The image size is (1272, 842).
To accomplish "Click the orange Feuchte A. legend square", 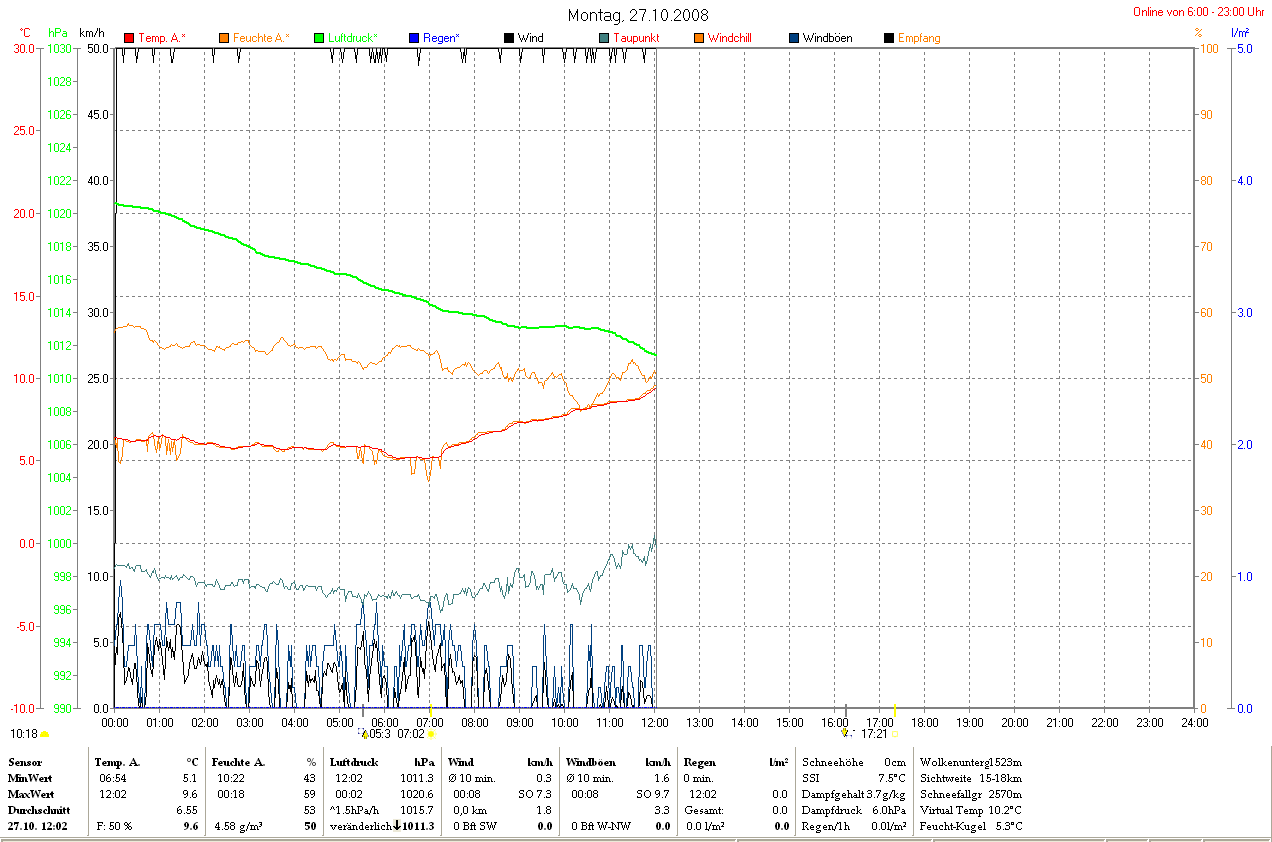I will click(224, 38).
